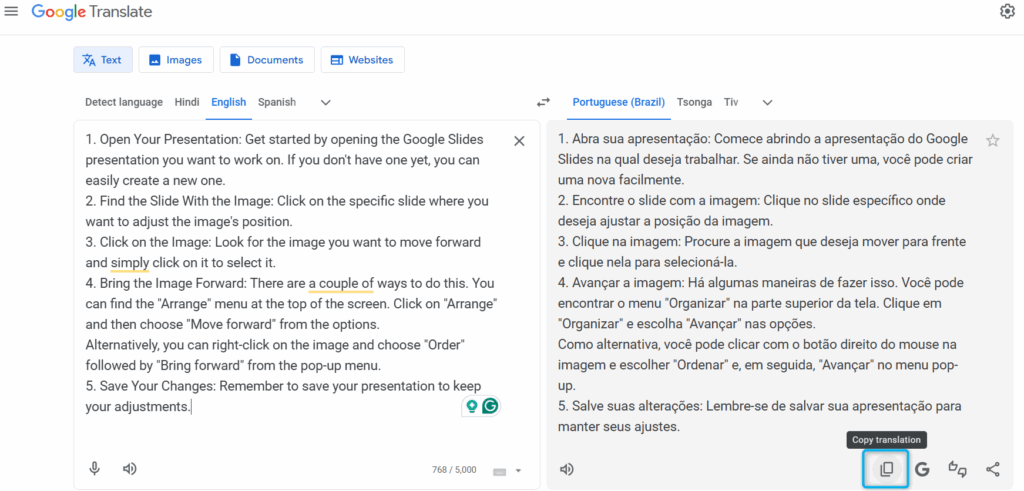Rate this translation
The width and height of the screenshot is (1024, 491).
[957, 468]
